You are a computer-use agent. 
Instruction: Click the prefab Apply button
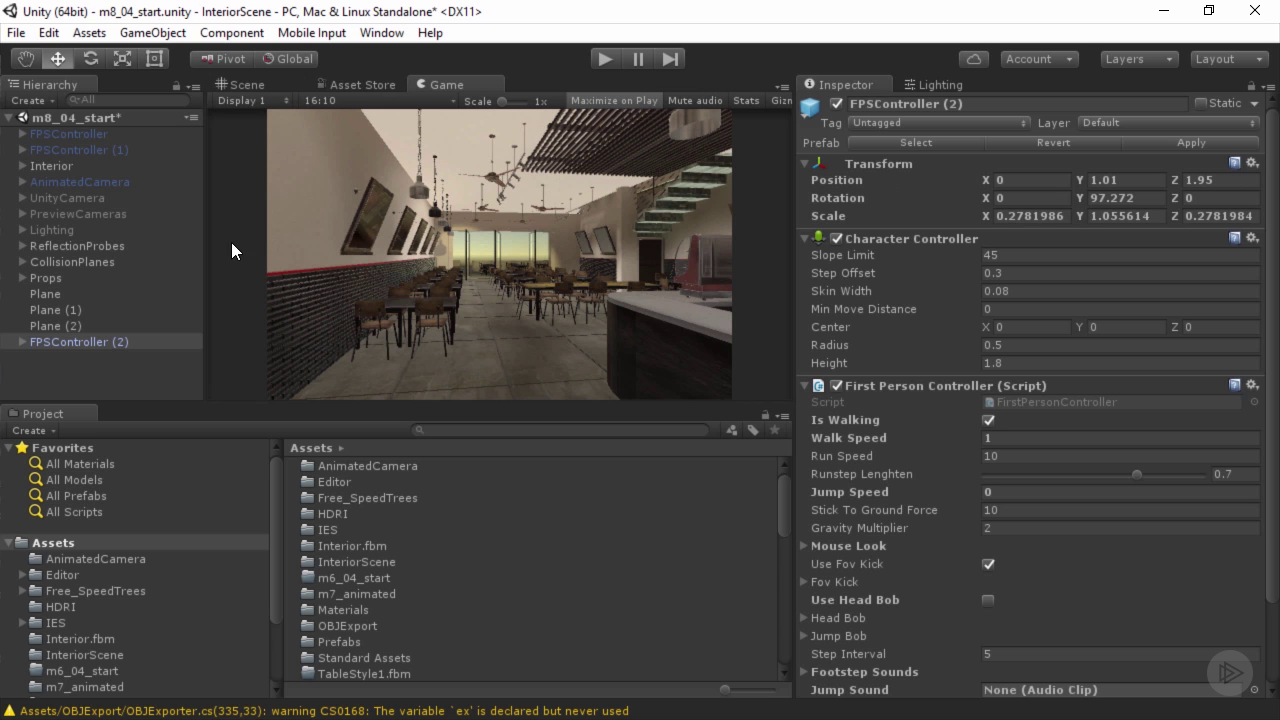point(1190,143)
